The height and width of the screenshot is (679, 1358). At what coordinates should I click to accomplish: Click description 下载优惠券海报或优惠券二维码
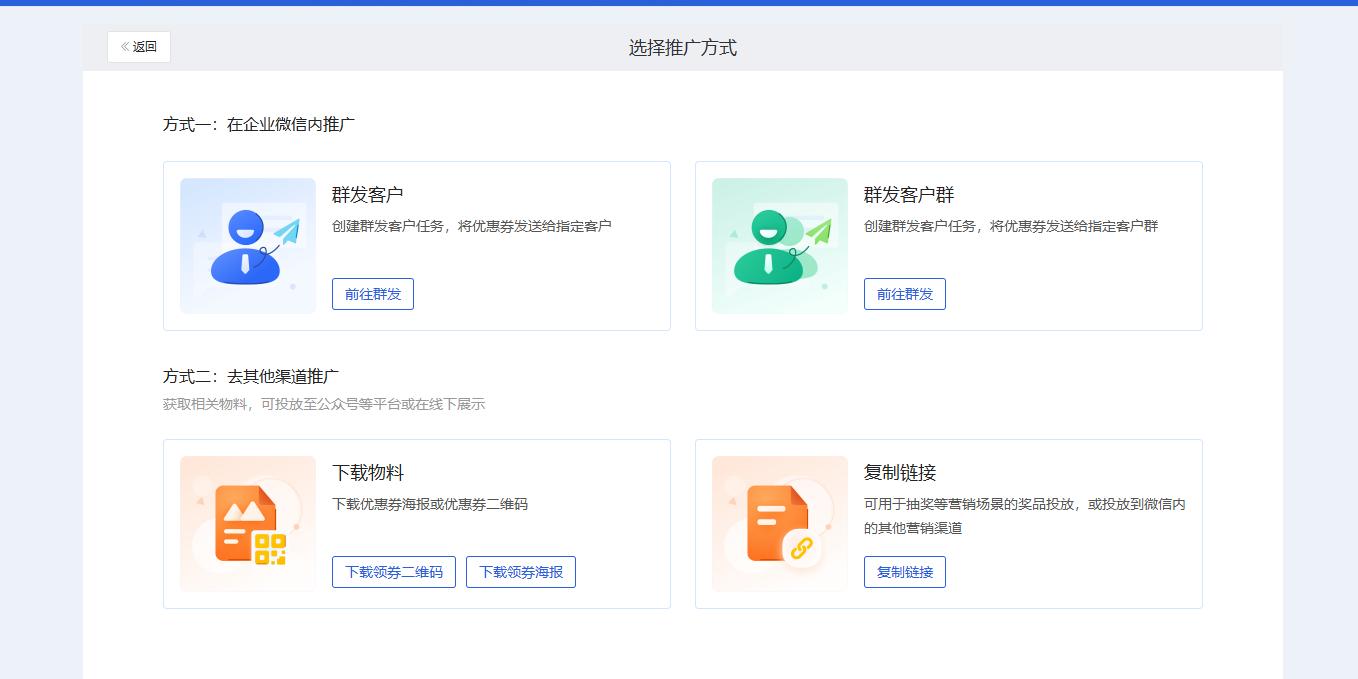pos(430,504)
